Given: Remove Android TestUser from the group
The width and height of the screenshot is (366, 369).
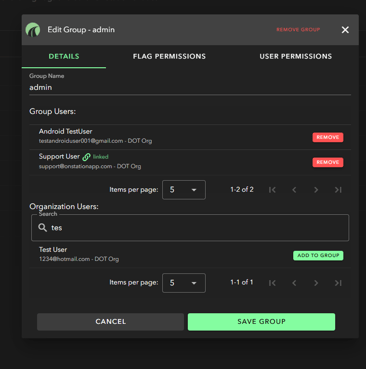Looking at the screenshot, I should pos(328,137).
